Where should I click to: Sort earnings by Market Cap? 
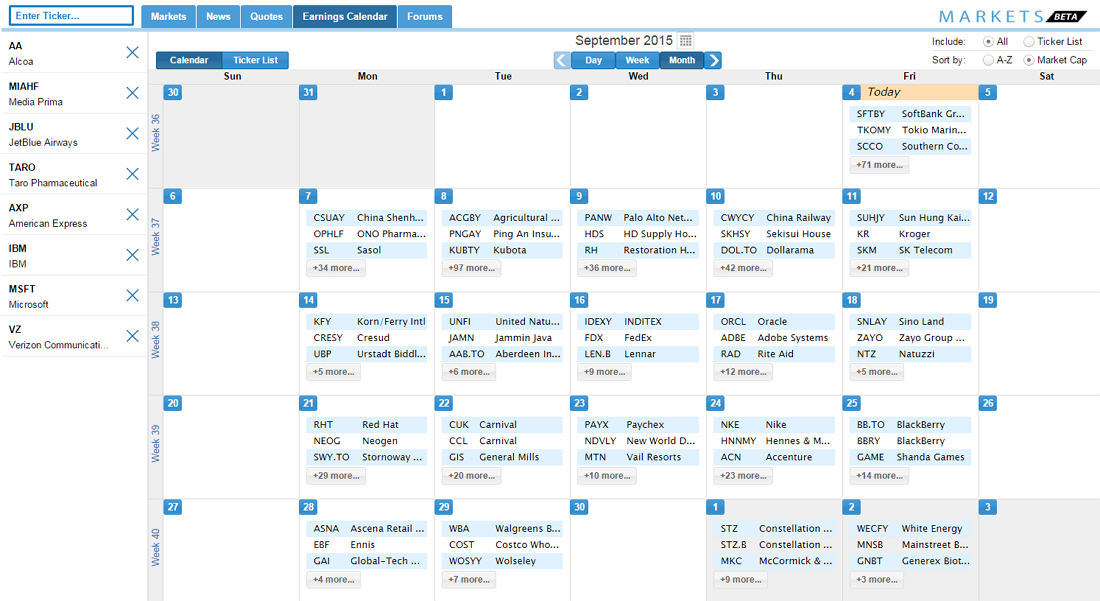(x=1028, y=60)
